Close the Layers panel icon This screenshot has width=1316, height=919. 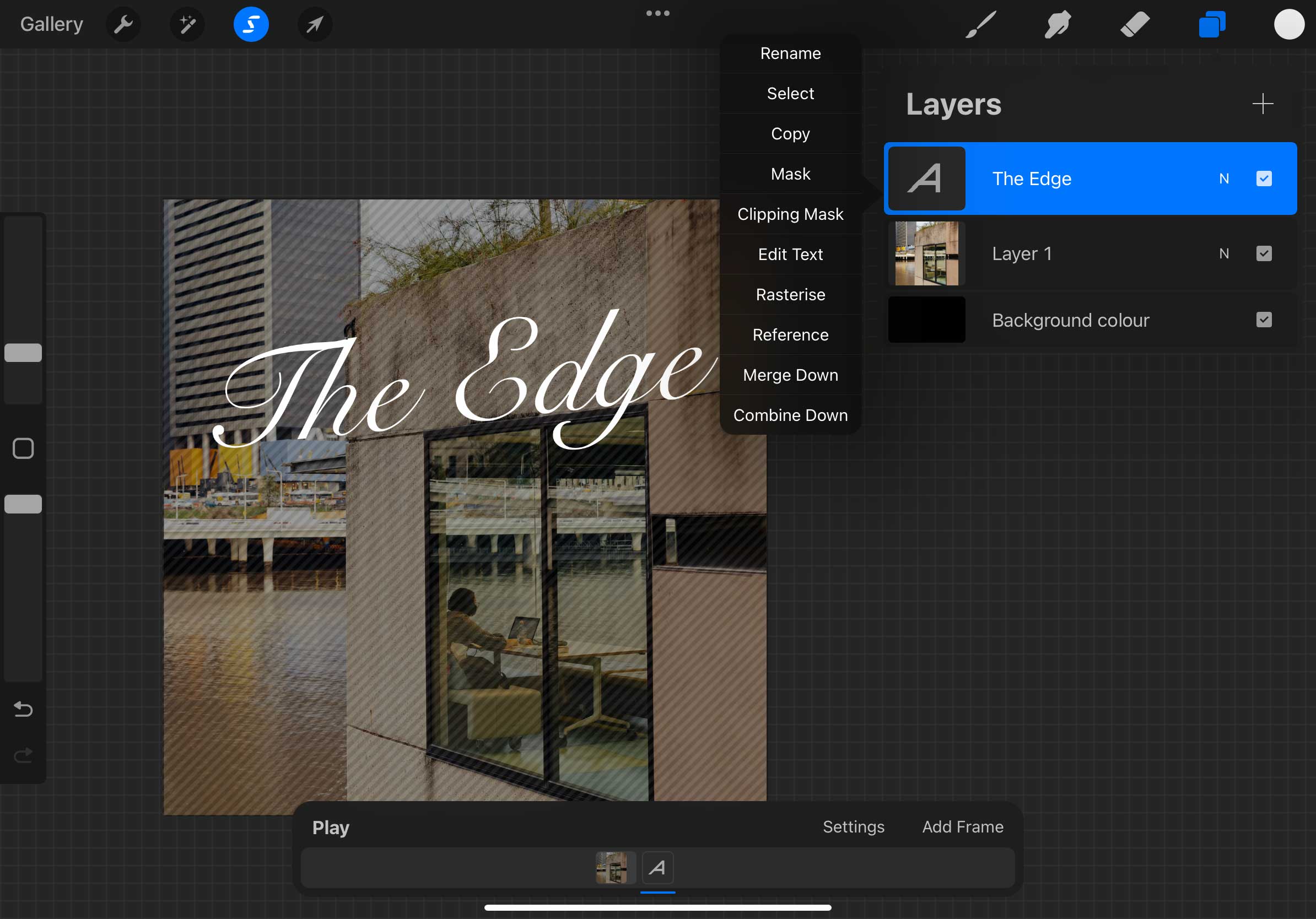1212,25
